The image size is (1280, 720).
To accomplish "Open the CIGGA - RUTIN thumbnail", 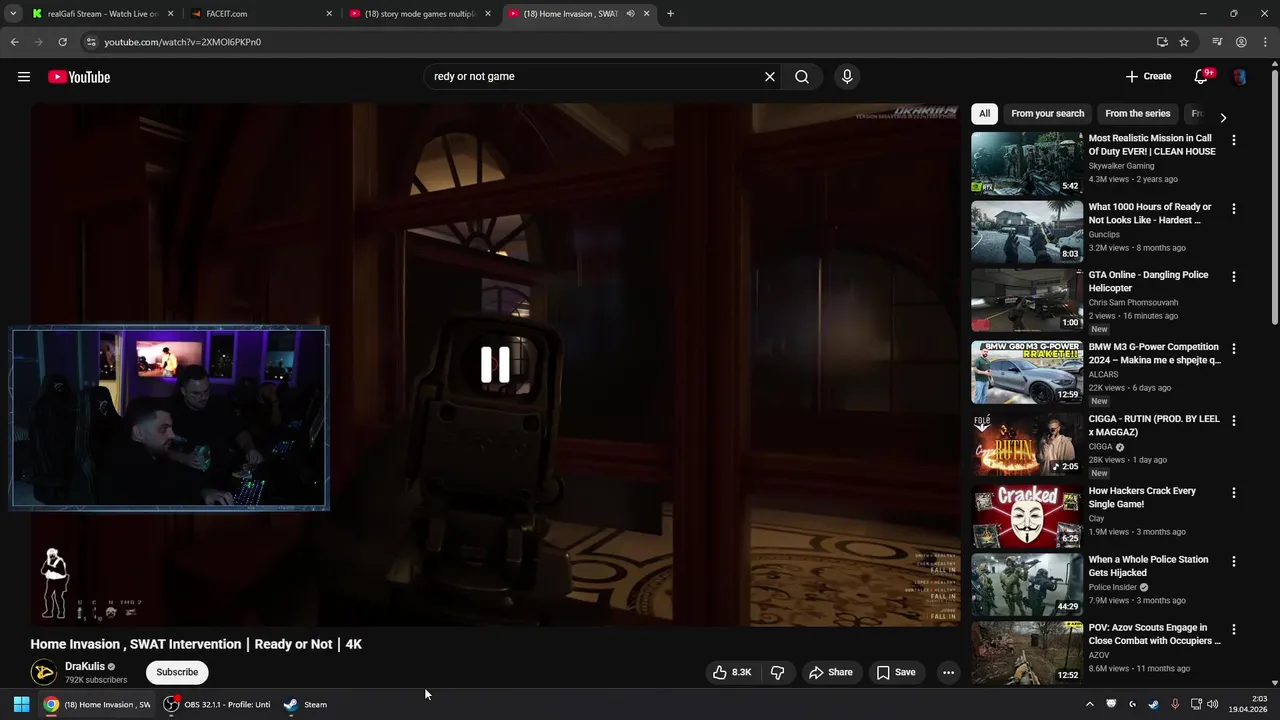I will pyautogui.click(x=1027, y=444).
